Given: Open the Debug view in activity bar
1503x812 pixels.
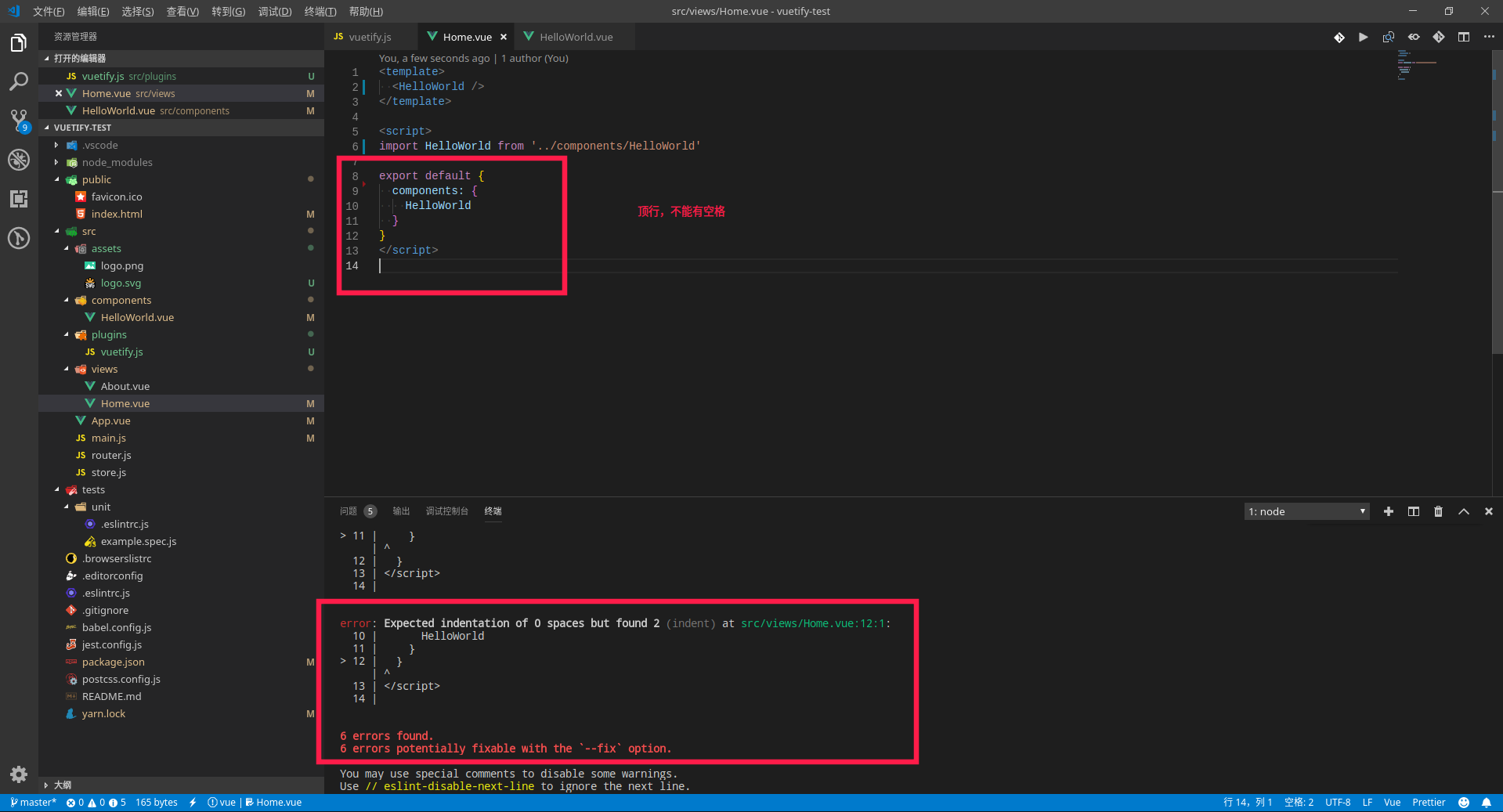Looking at the screenshot, I should (19, 160).
